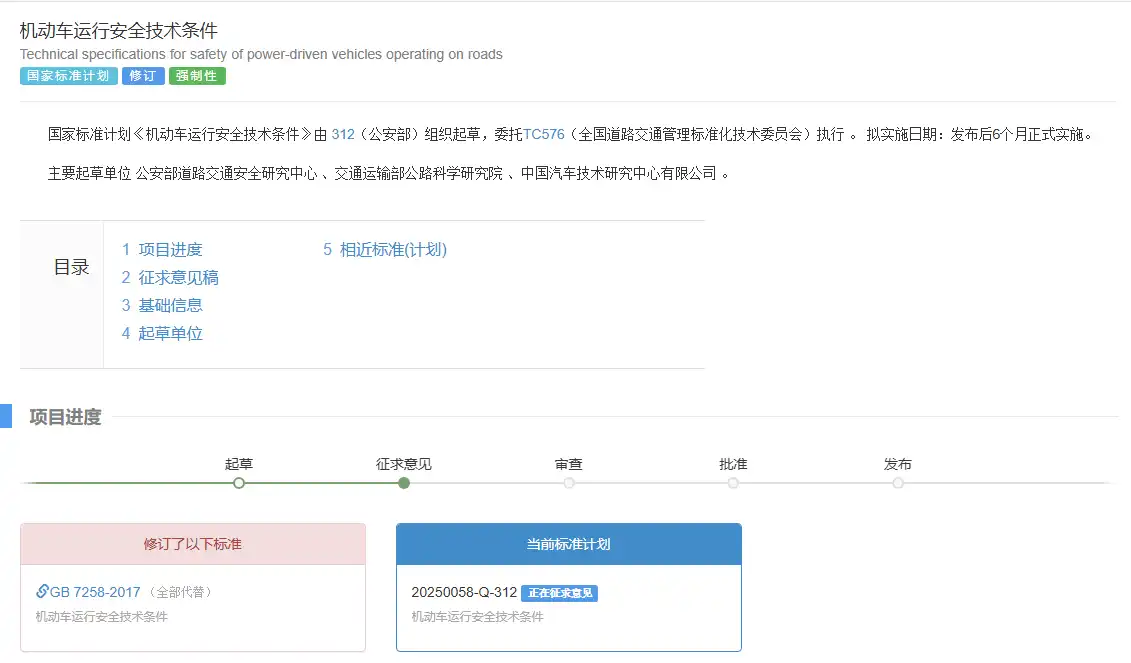Click the 修订了以下标准 card header
Image resolution: width=1131 pixels, height=663 pixels.
coord(192,543)
